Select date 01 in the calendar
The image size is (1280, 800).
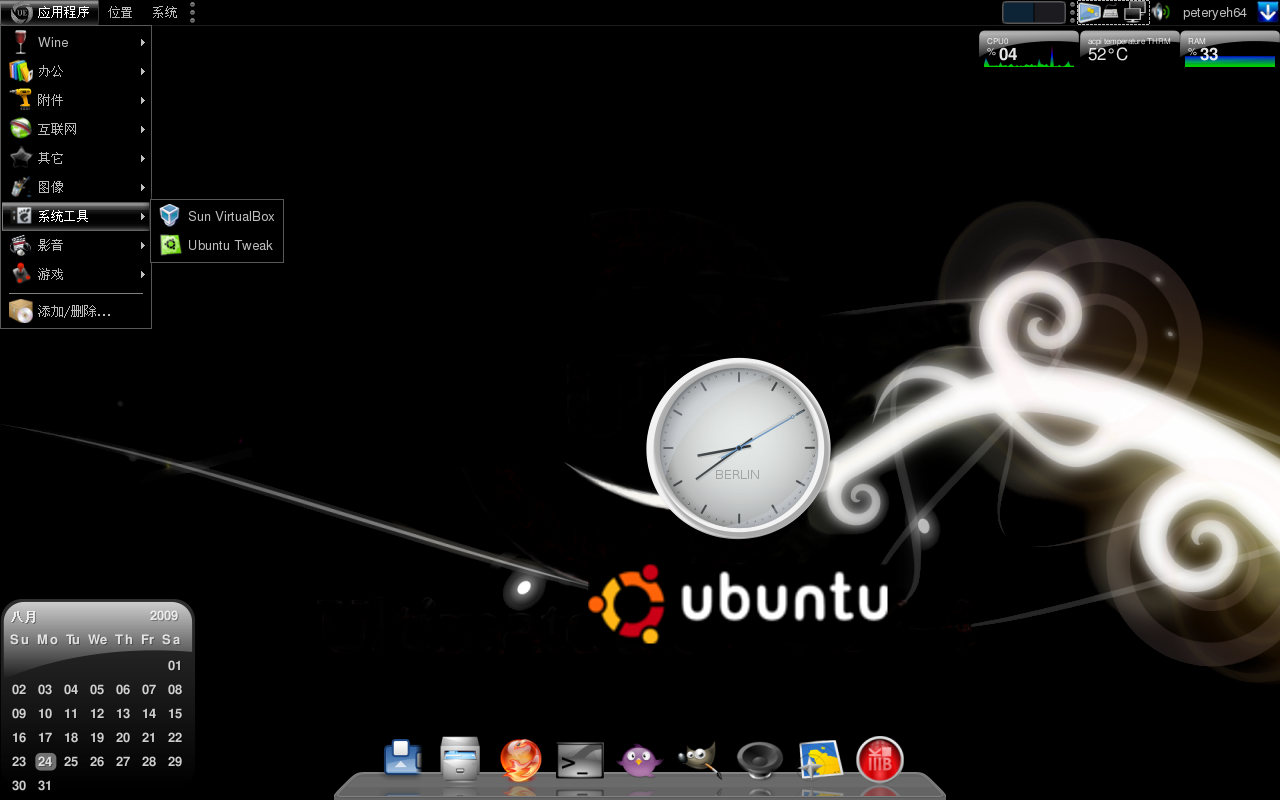[x=175, y=665]
